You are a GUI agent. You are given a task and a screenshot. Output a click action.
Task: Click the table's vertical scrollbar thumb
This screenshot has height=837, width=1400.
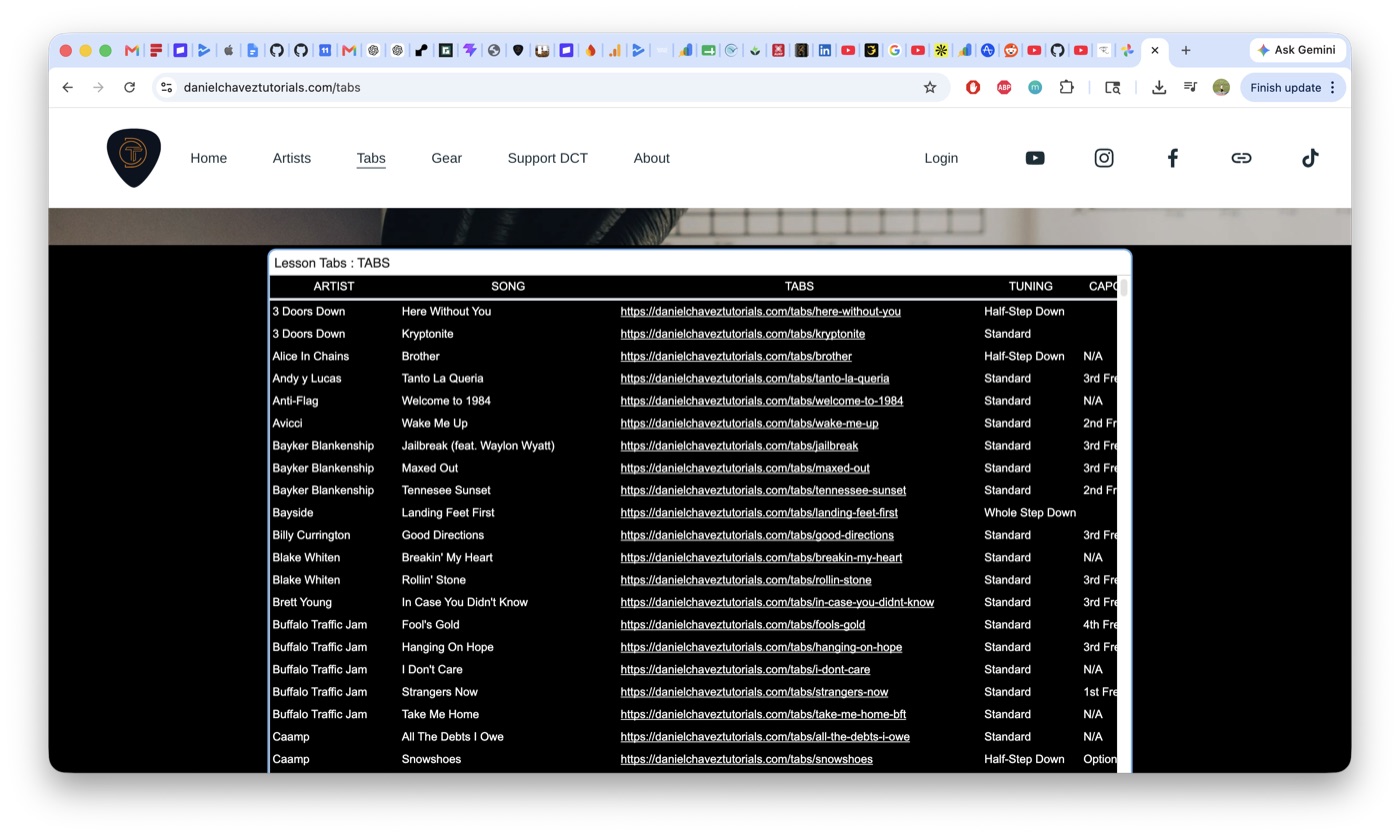(1124, 288)
